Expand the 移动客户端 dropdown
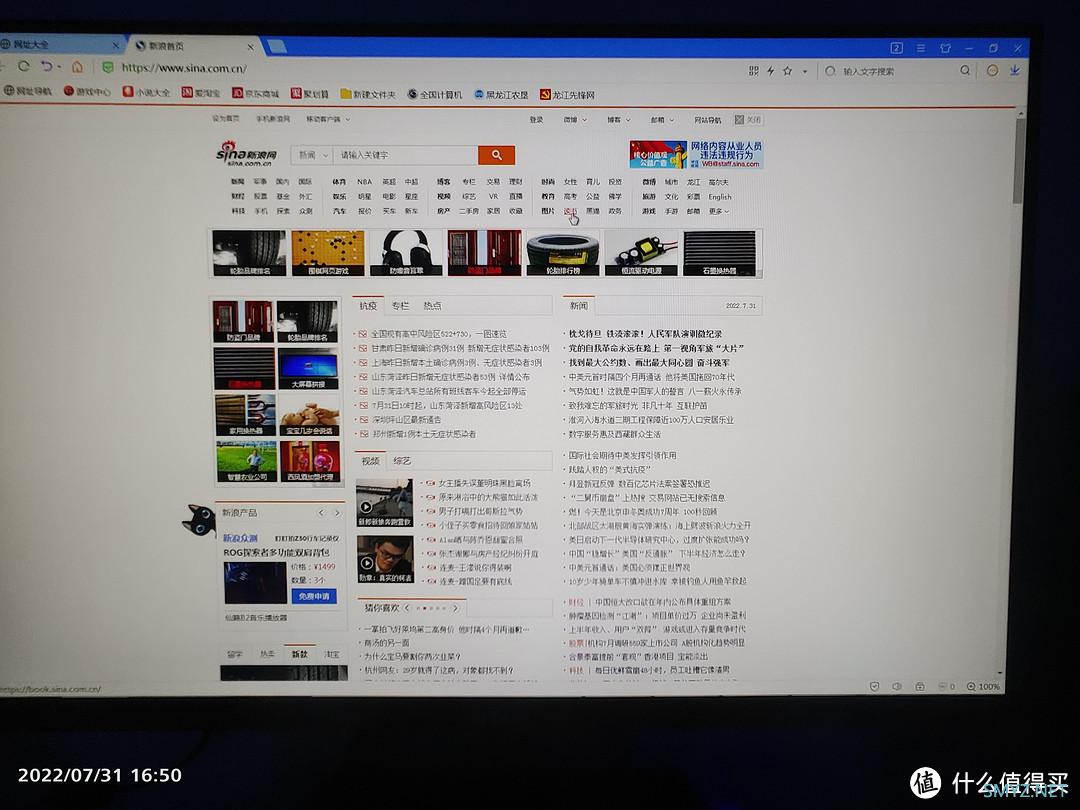The height and width of the screenshot is (810, 1080). click(x=328, y=119)
